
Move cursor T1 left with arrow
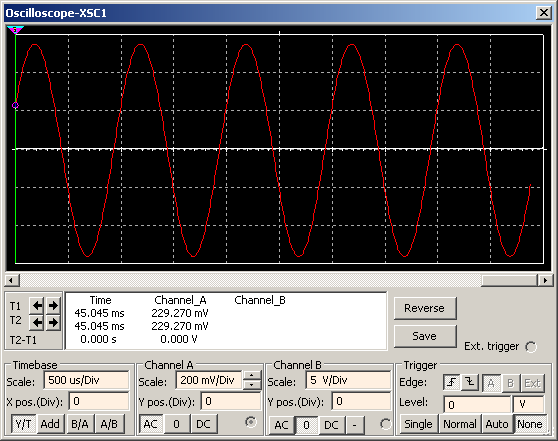37,305
